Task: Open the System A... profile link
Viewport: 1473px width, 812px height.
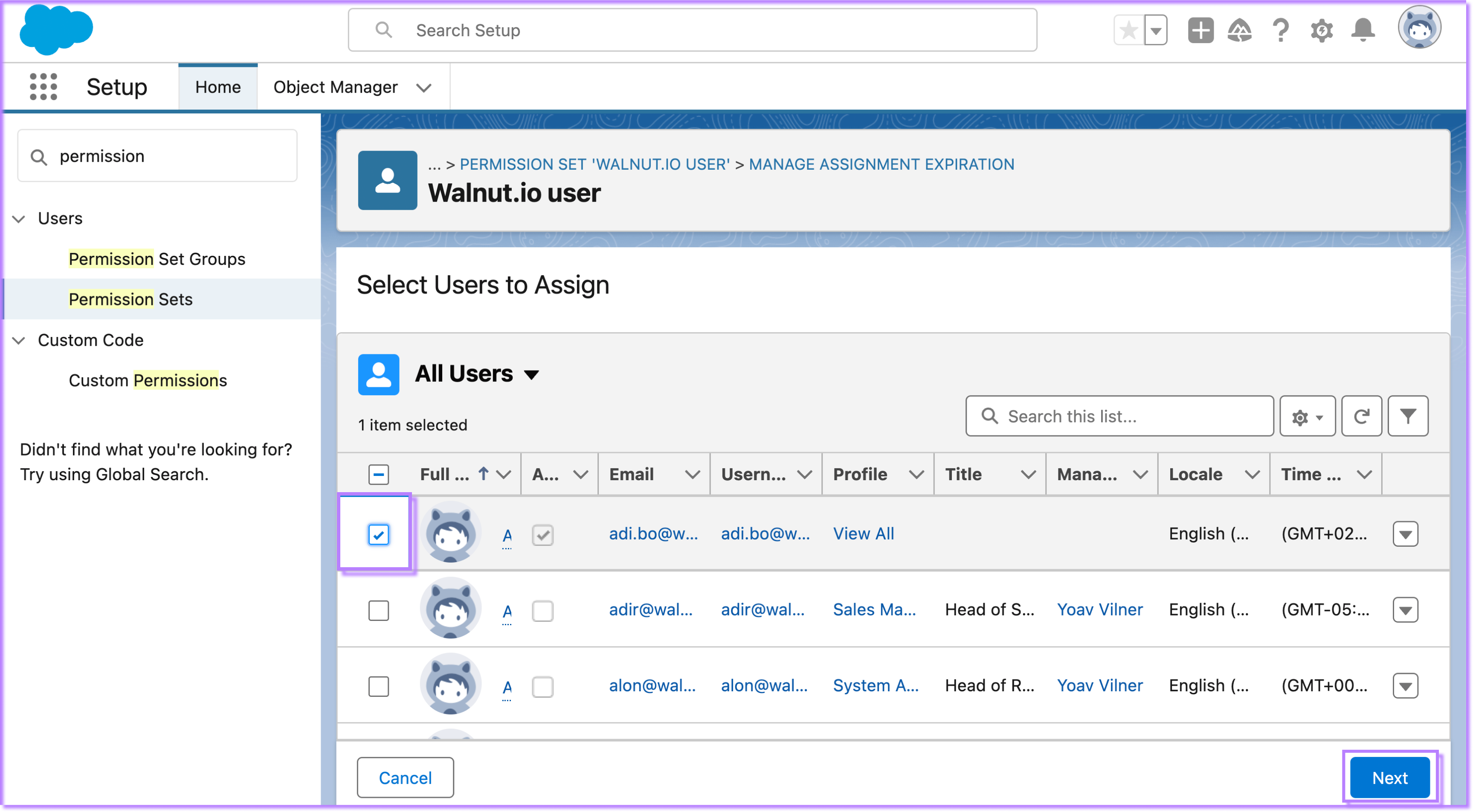Action: pos(876,686)
